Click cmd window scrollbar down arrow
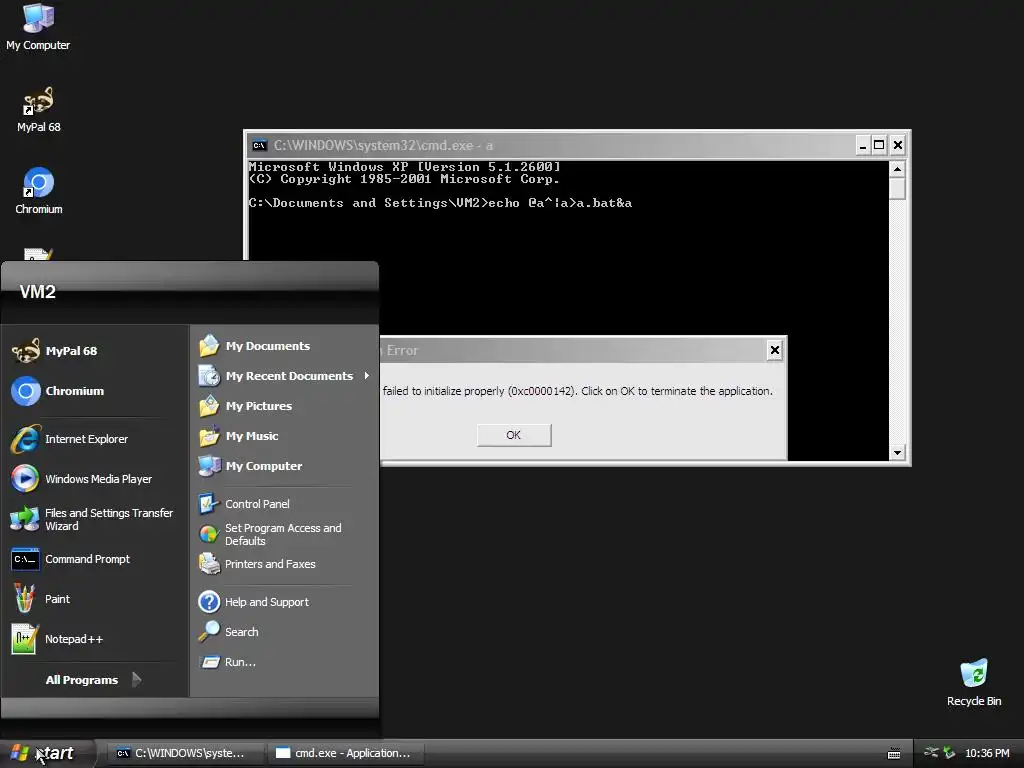 (897, 453)
